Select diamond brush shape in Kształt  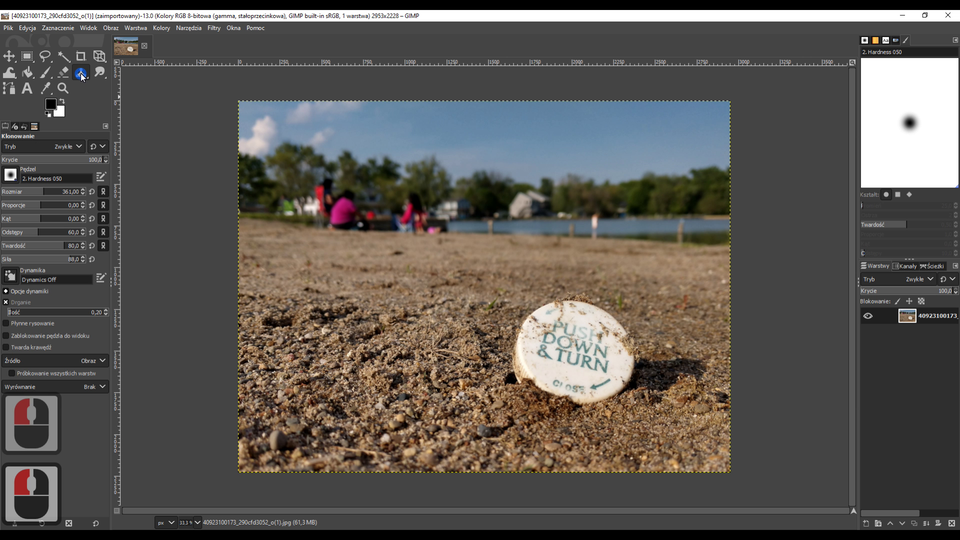(909, 195)
